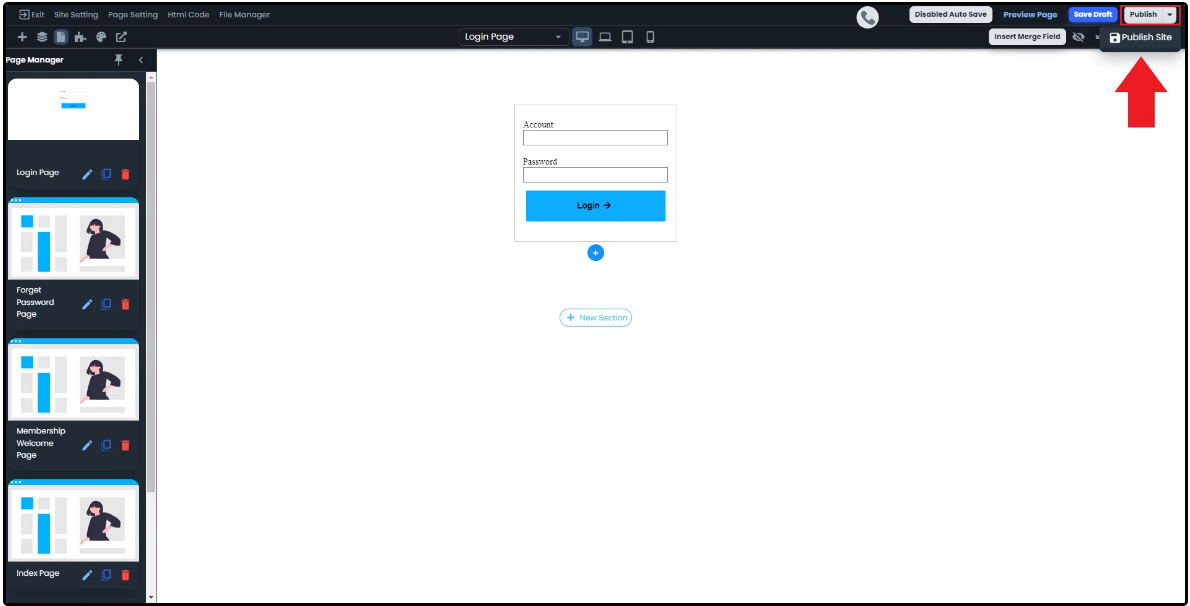The width and height of the screenshot is (1190, 606).
Task: Open the puzzle piece widgets icon
Action: [80, 37]
